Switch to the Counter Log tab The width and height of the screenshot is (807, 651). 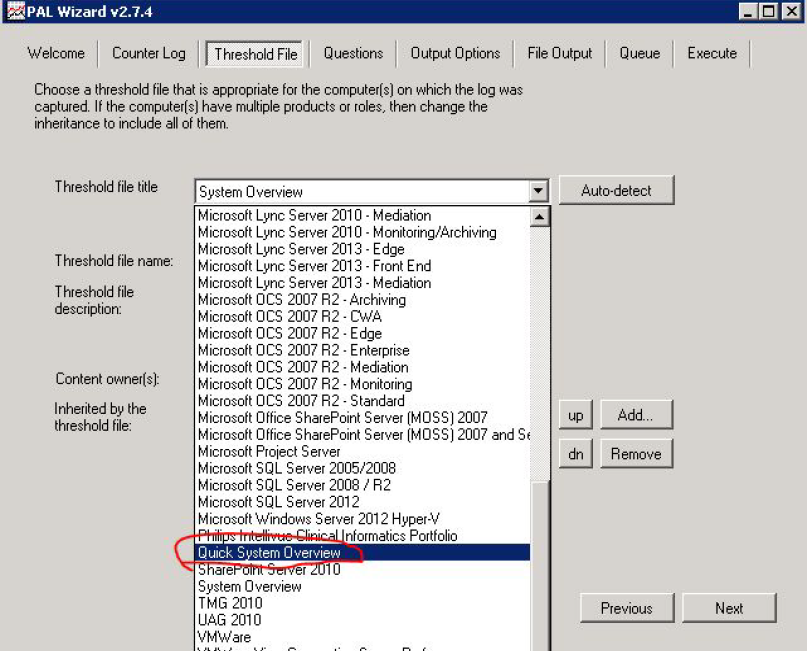click(x=148, y=54)
